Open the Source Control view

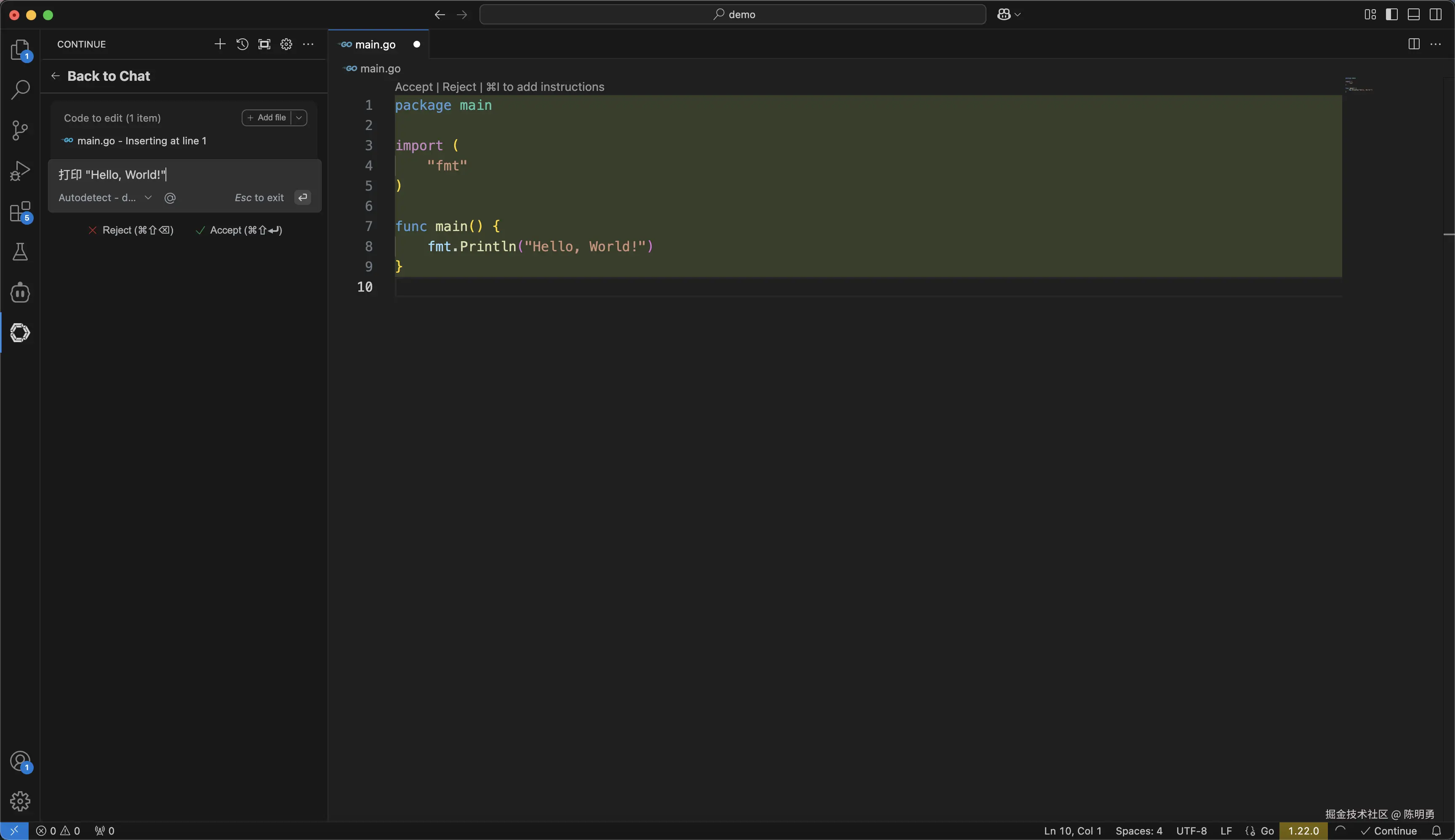point(20,130)
